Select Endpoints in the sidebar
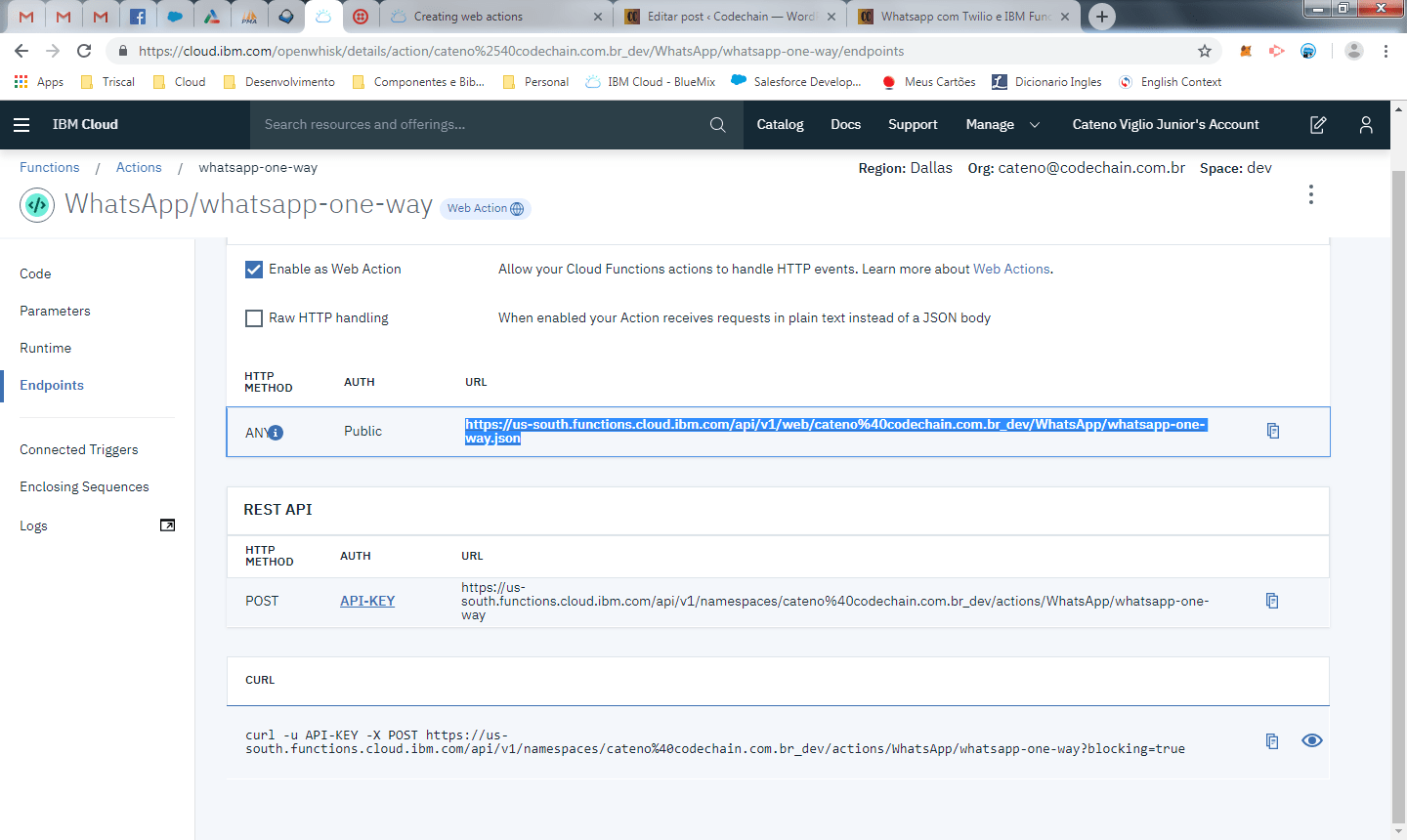 click(52, 385)
